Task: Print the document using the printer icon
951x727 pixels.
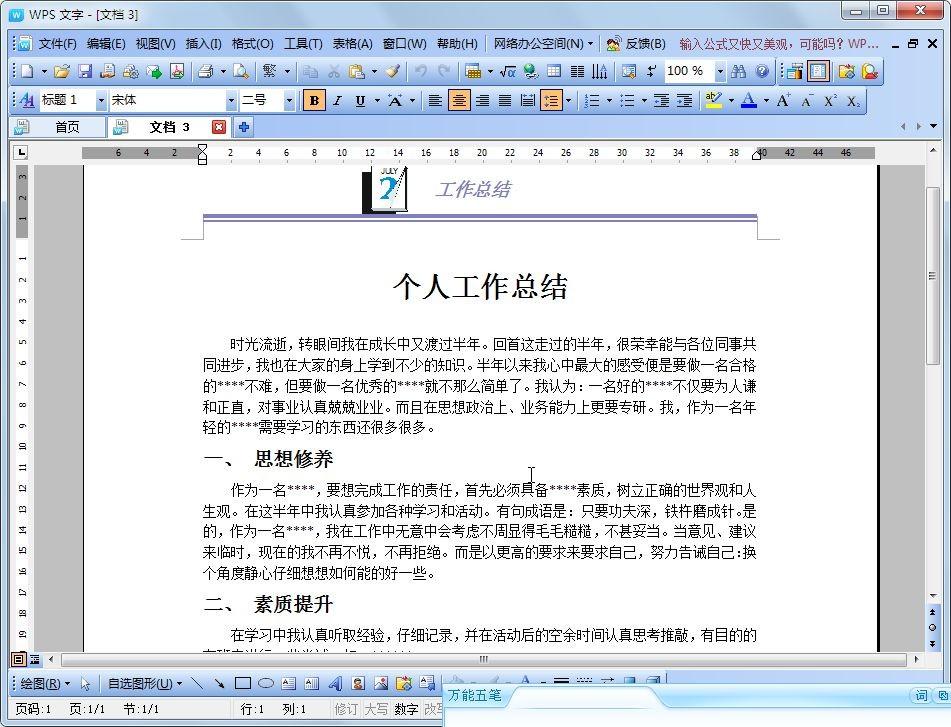Action: pyautogui.click(x=206, y=72)
